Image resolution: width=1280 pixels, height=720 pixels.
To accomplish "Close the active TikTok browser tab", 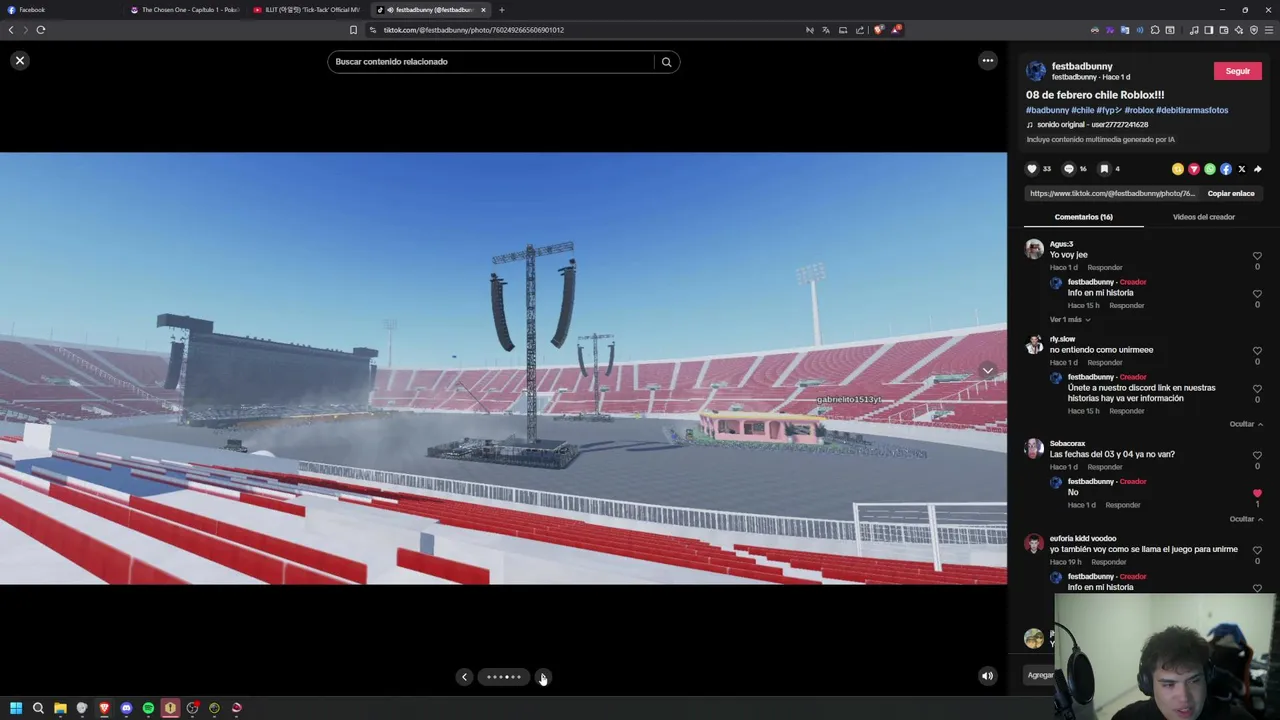I will point(483,10).
